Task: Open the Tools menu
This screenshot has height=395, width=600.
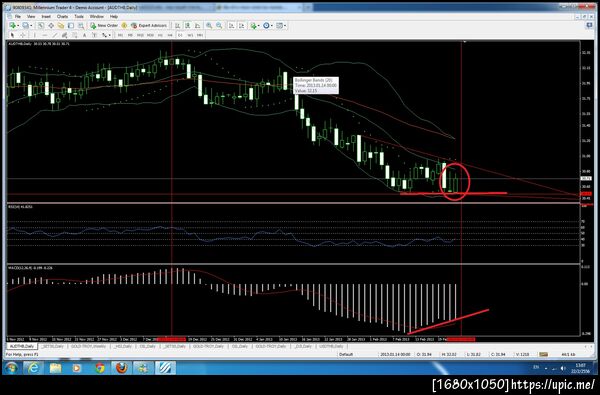Action: 79,16
